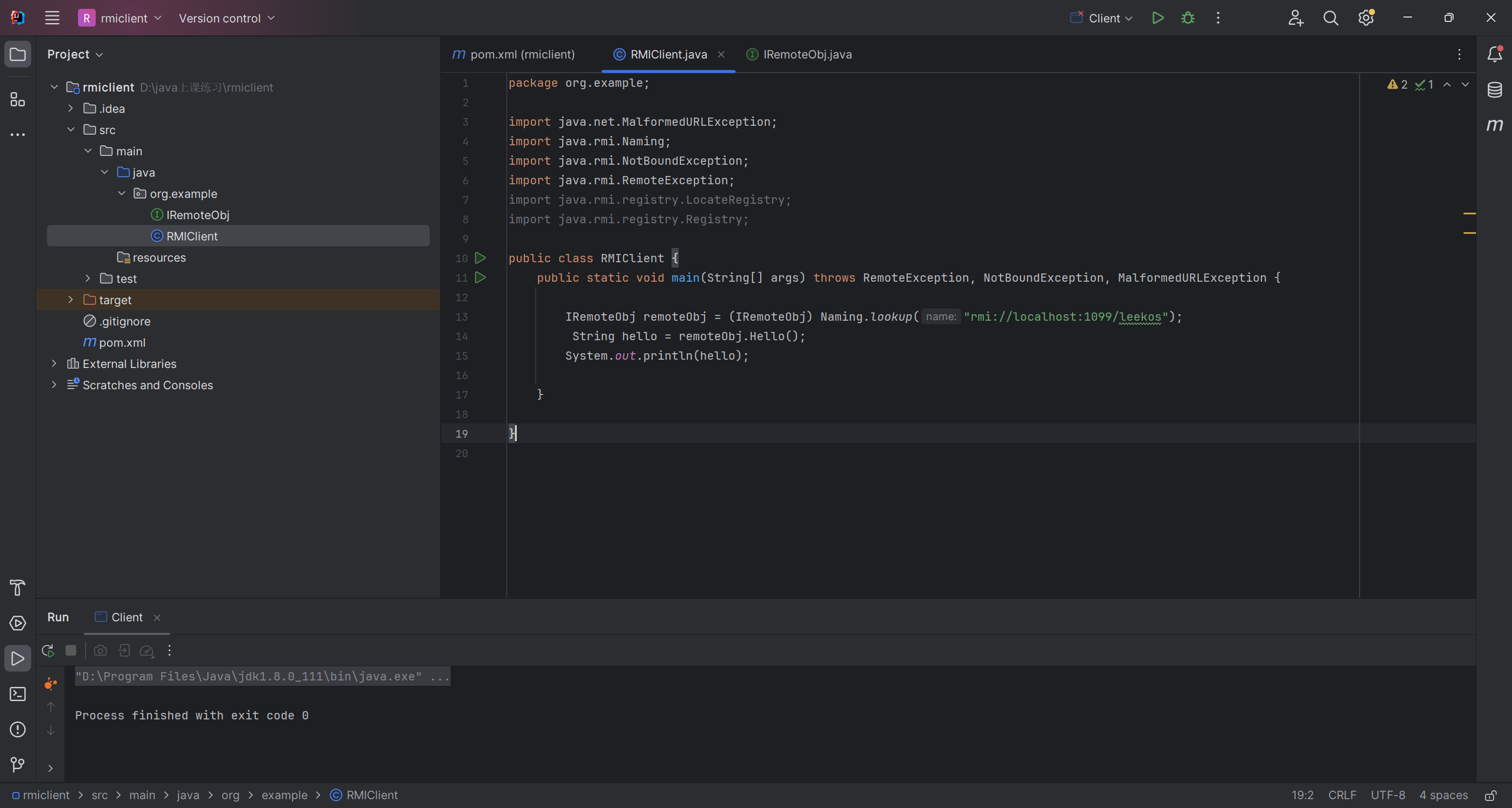The image size is (1512, 808).
Task: Collapse the src folder
Action: (x=71, y=130)
